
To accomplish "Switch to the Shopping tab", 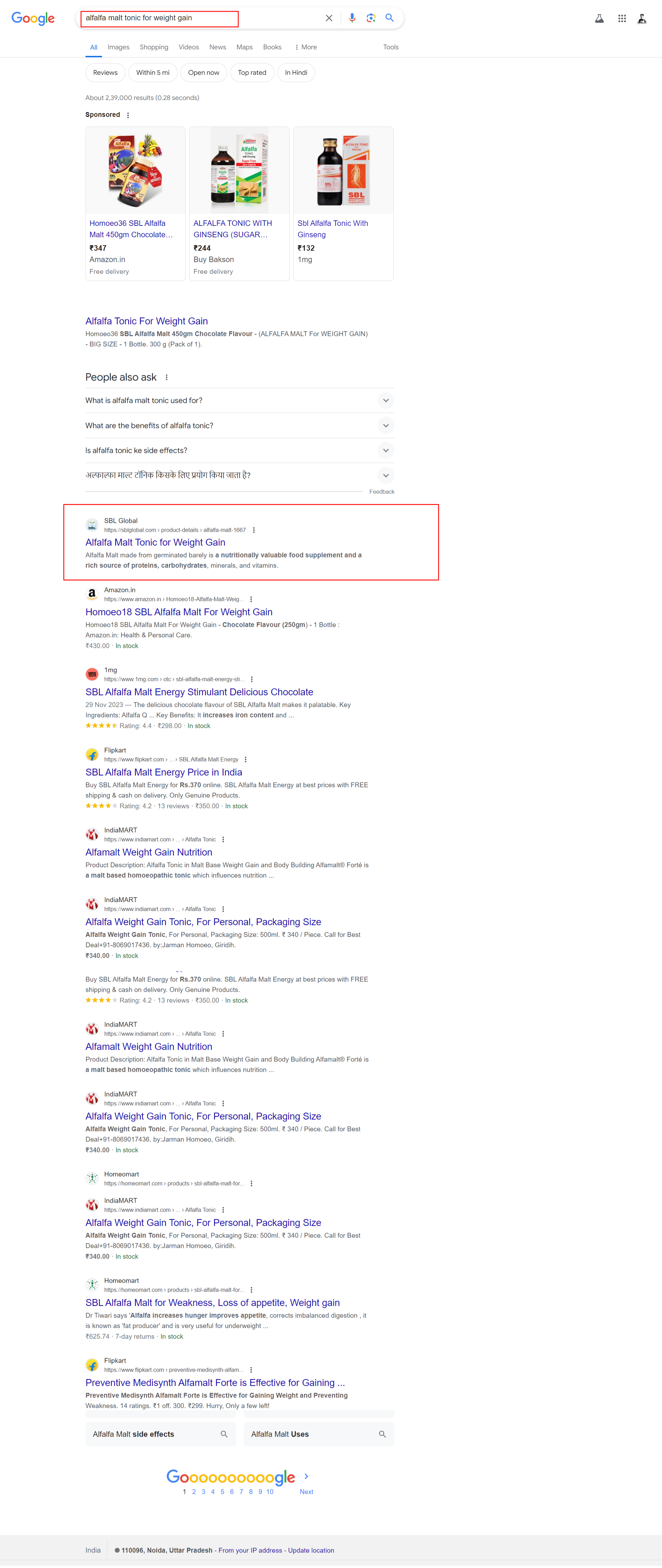I will click(x=153, y=47).
